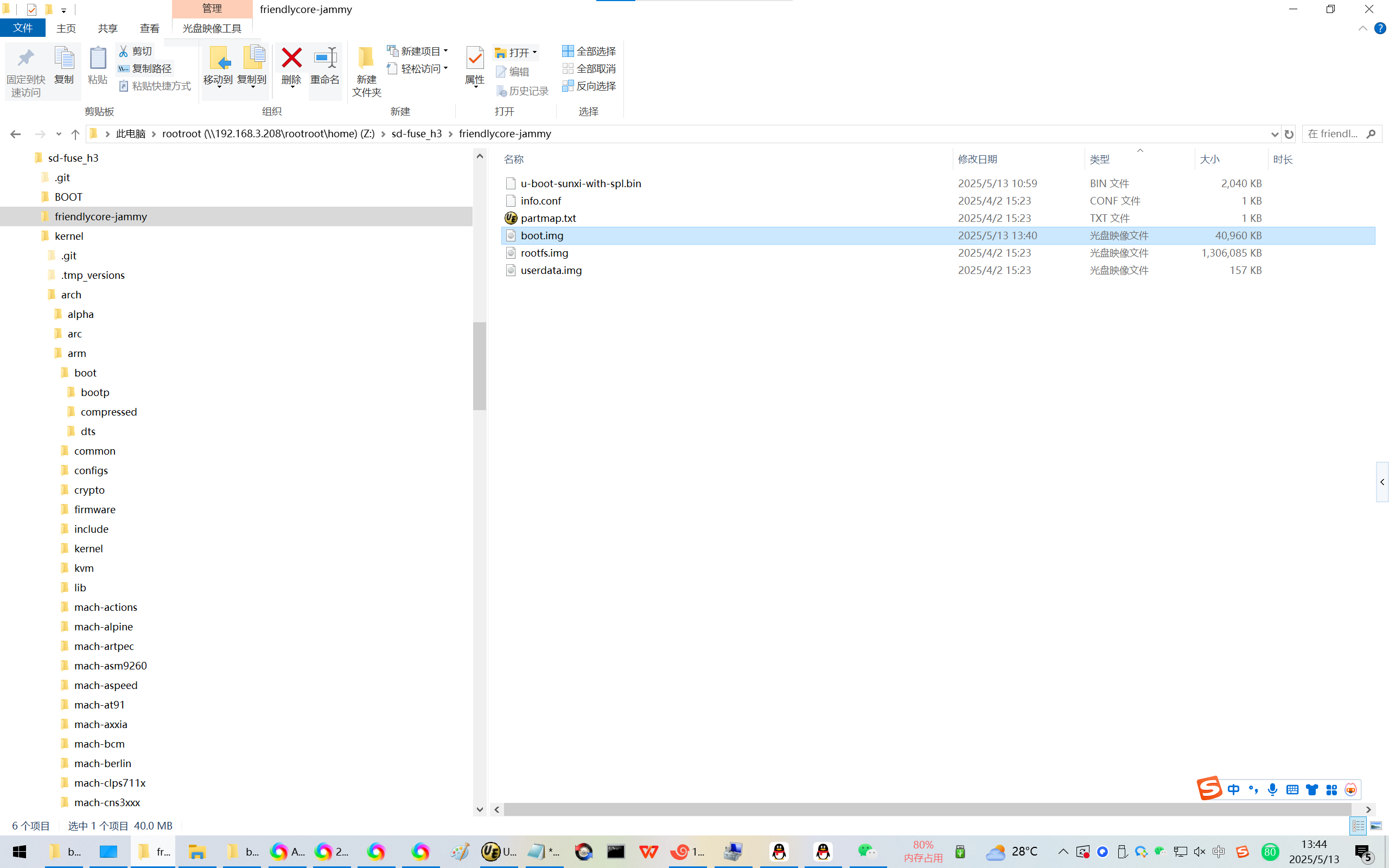Click the New Folder icon
1389x868 pixels.
click(366, 58)
